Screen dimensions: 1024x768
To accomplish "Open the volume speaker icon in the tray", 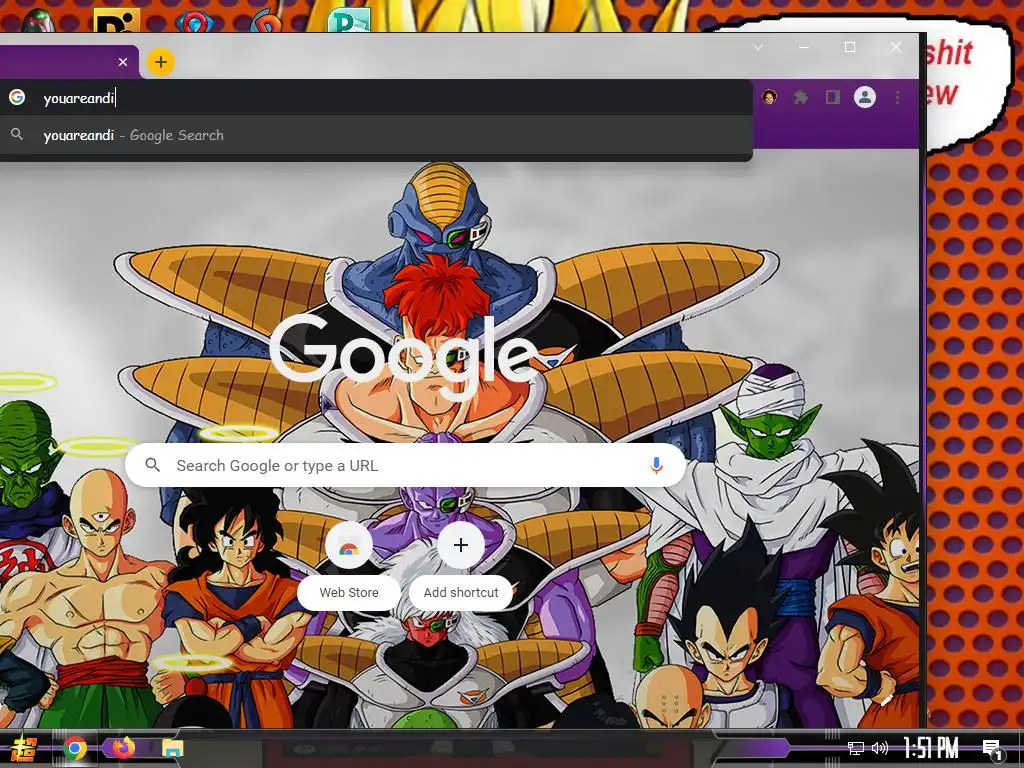I will [880, 748].
